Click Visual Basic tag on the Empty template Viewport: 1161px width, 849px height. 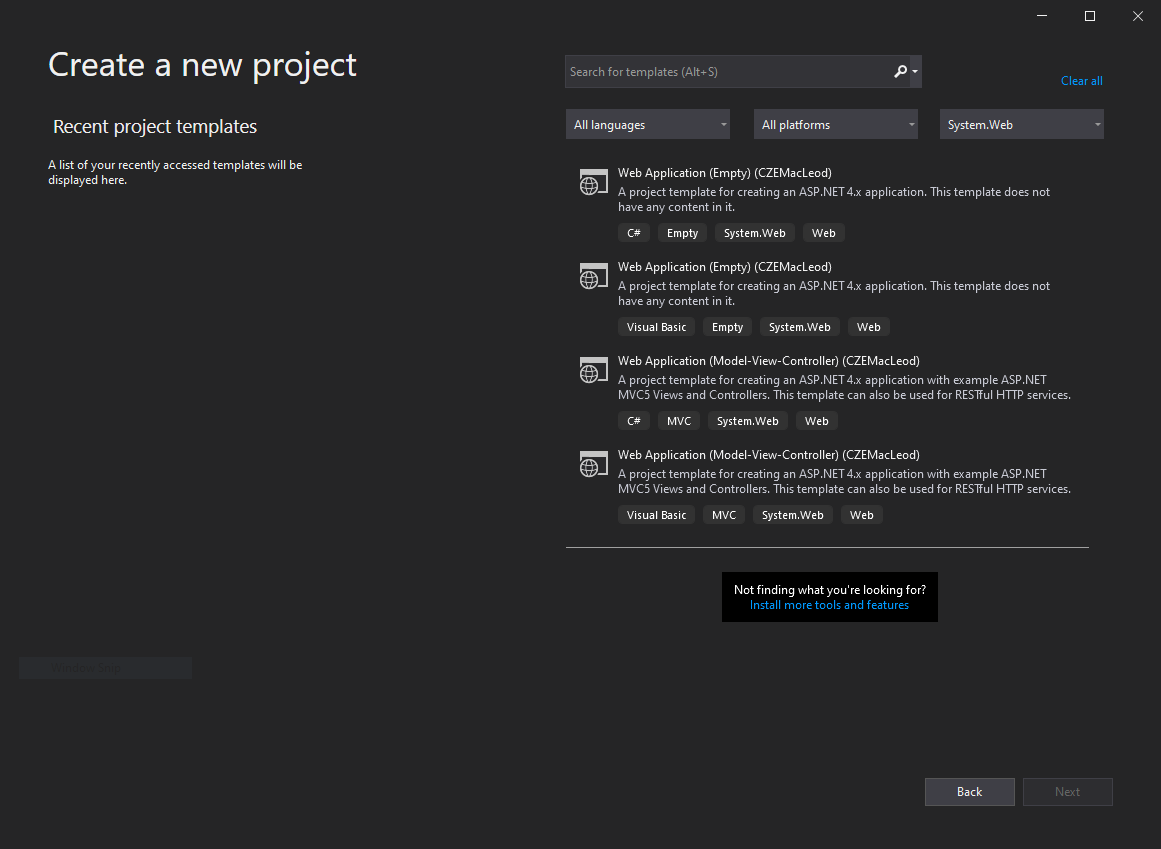pyautogui.click(x=656, y=327)
